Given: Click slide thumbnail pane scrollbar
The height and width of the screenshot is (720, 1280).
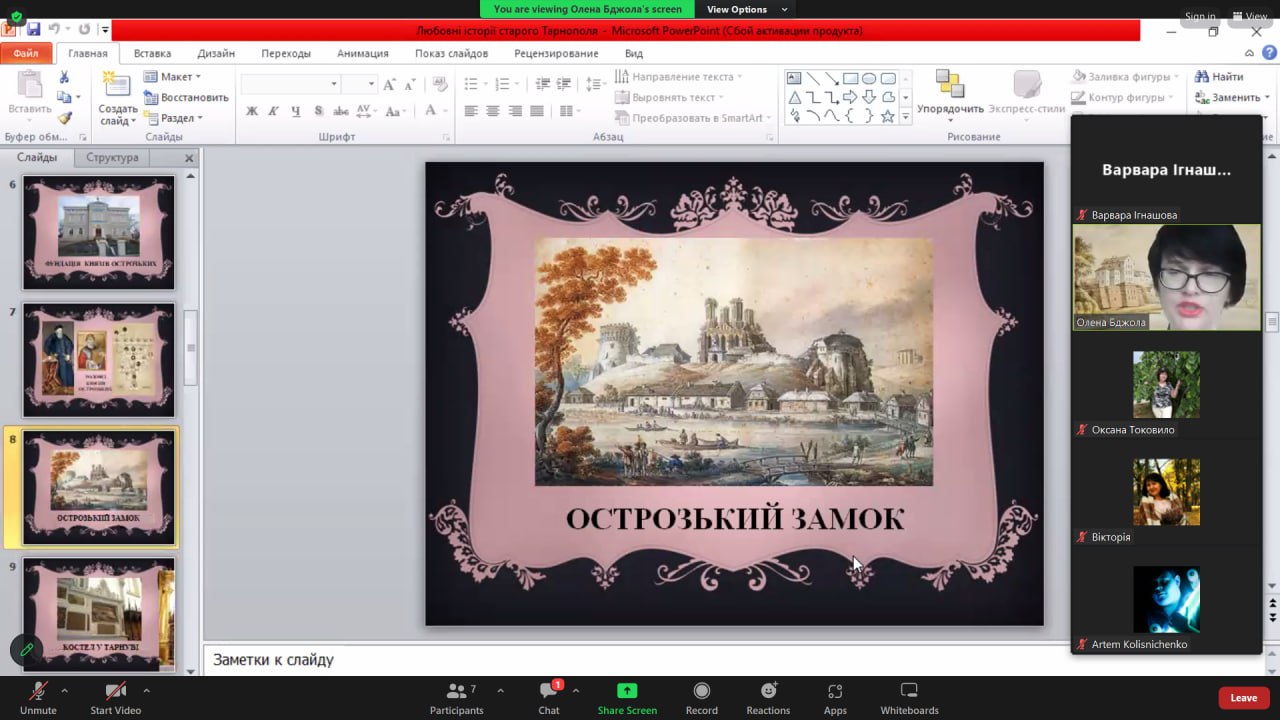Looking at the screenshot, I should click(x=191, y=347).
